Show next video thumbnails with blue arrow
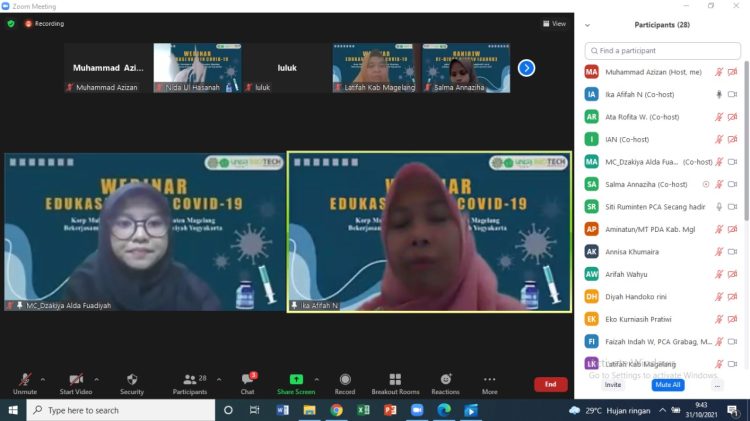750x421 pixels. pos(526,68)
